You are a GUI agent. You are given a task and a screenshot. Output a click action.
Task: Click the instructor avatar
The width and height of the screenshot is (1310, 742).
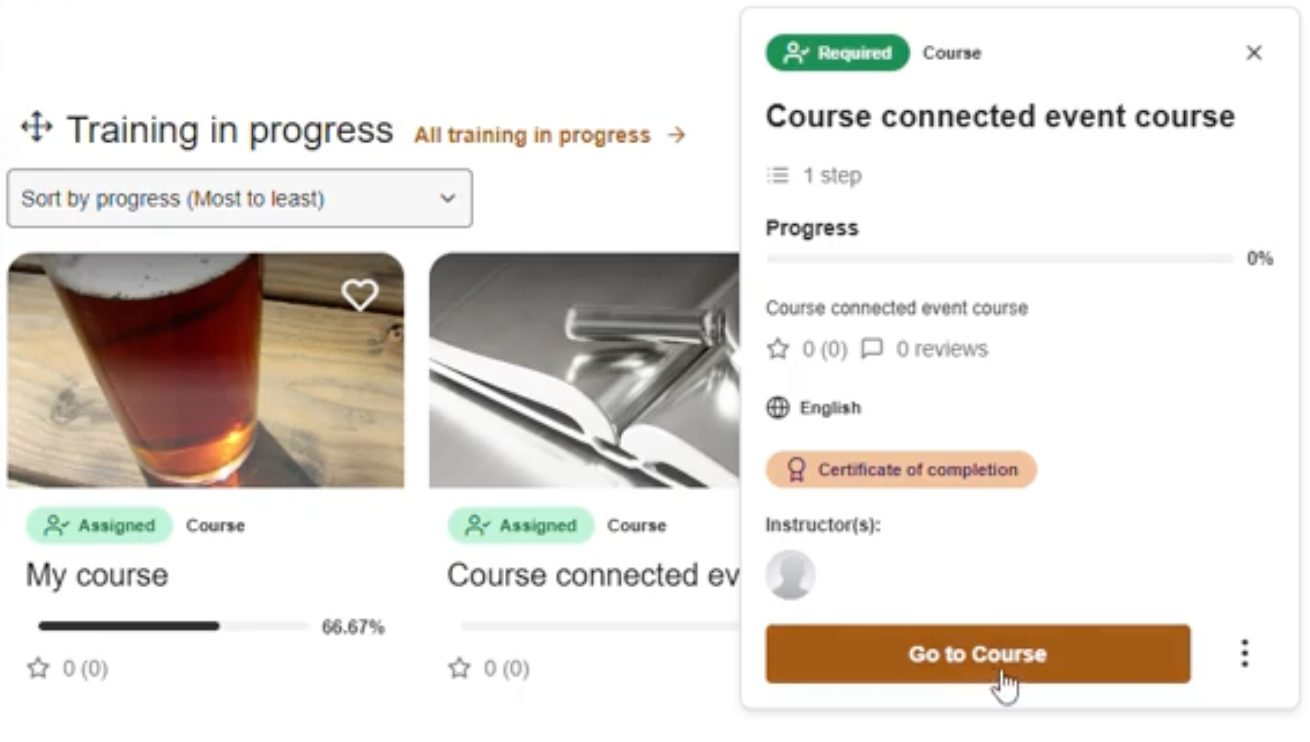click(790, 575)
